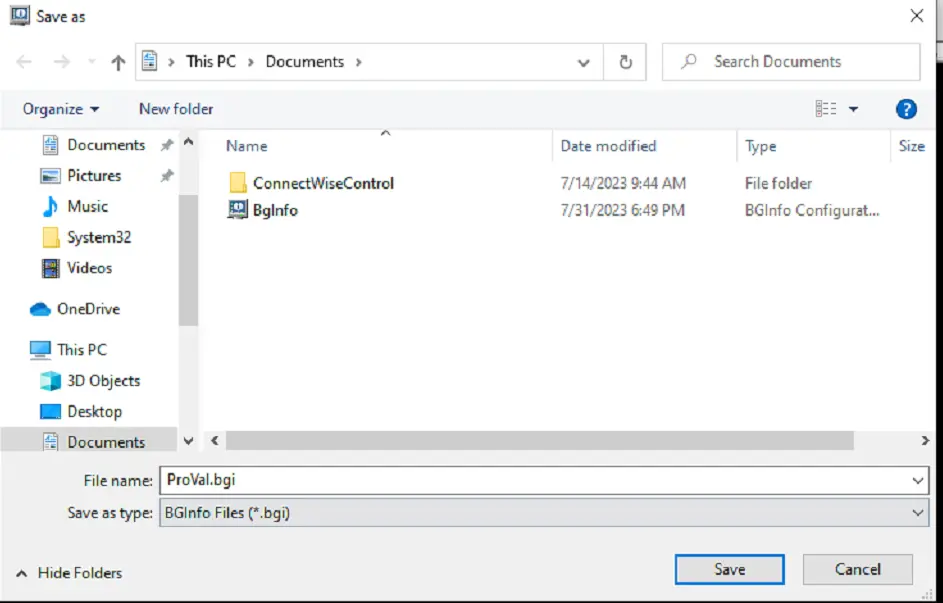Screen dimensions: 943x603
Task: Open the Organize menu
Action: click(x=61, y=109)
